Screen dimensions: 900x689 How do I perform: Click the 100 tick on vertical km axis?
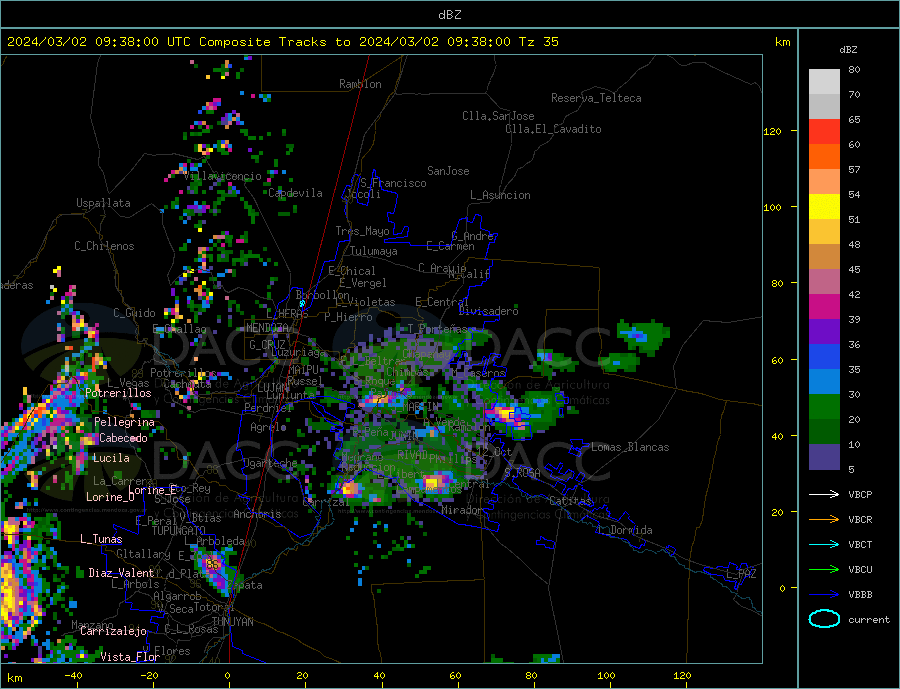(x=772, y=207)
